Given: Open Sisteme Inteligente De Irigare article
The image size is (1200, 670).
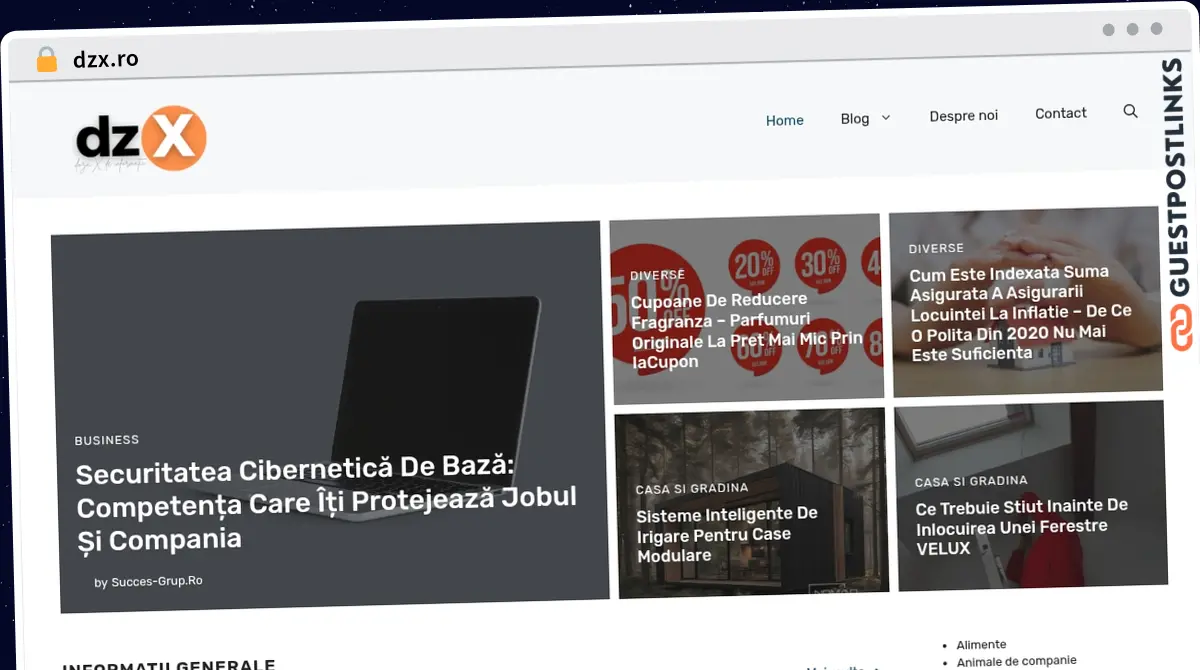Looking at the screenshot, I should pyautogui.click(x=728, y=534).
